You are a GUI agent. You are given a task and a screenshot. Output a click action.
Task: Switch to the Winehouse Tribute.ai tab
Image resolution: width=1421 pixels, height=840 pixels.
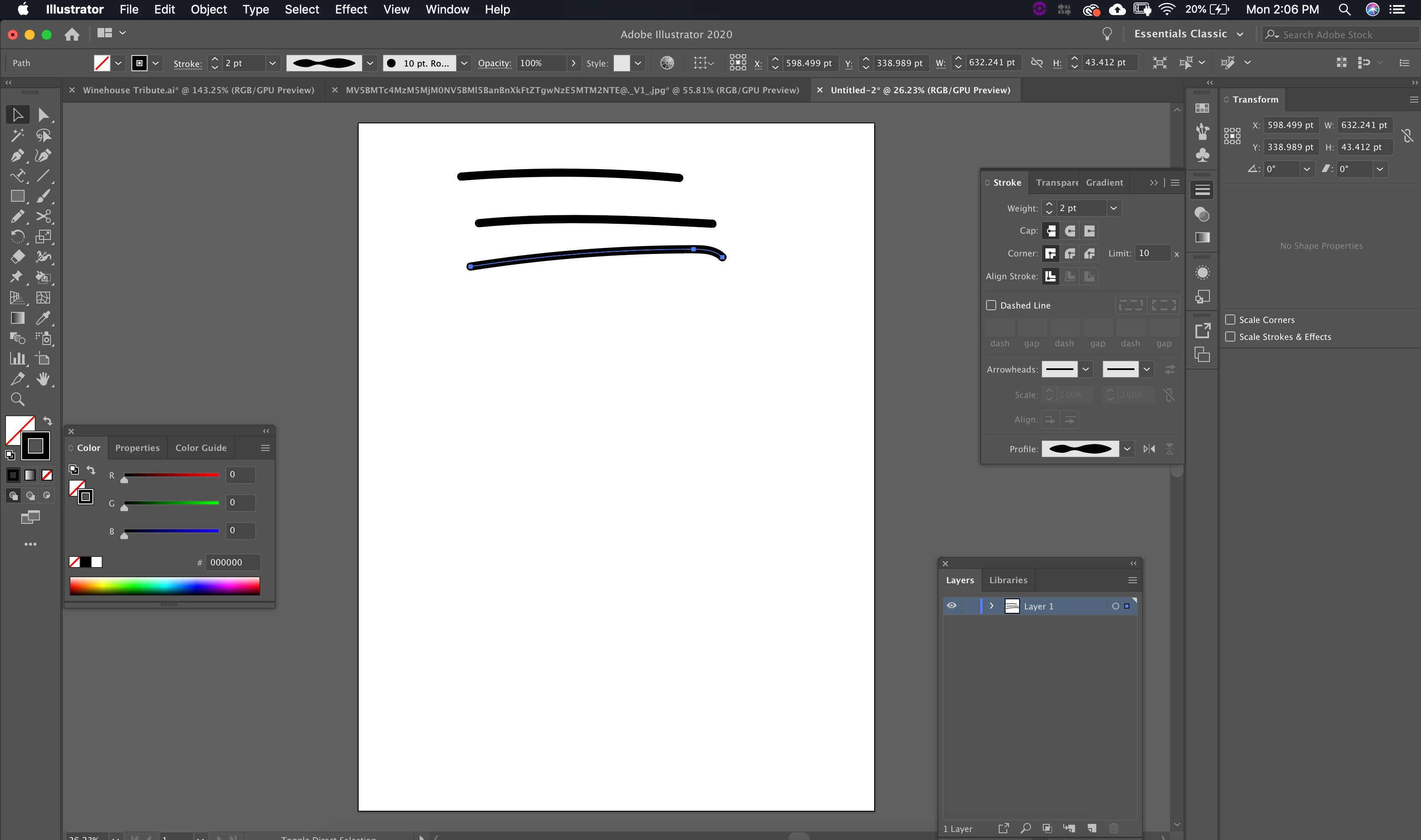point(198,90)
